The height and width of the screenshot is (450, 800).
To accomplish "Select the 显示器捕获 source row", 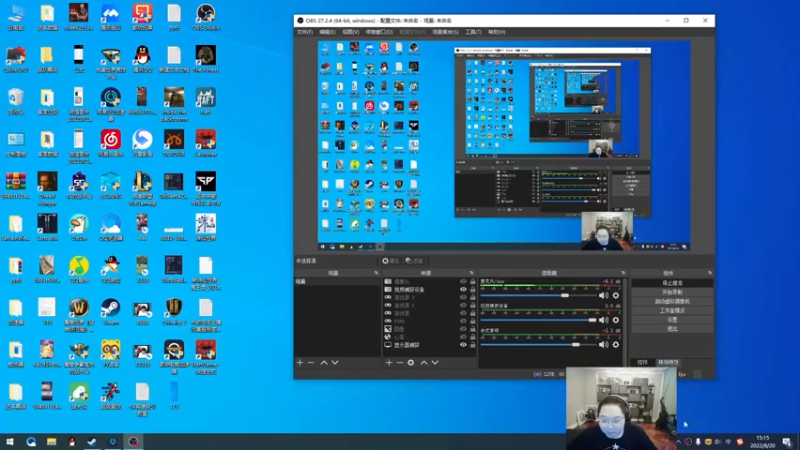I will pos(430,345).
